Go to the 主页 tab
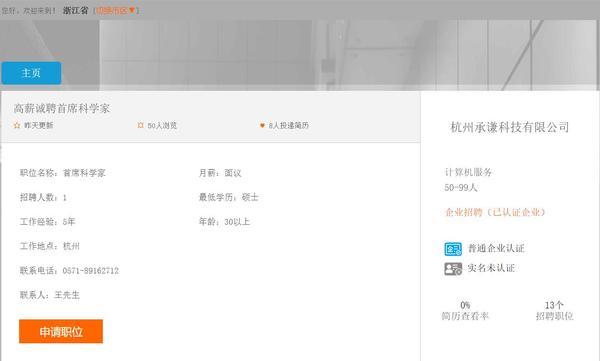The width and height of the screenshot is (600, 361). 31,73
